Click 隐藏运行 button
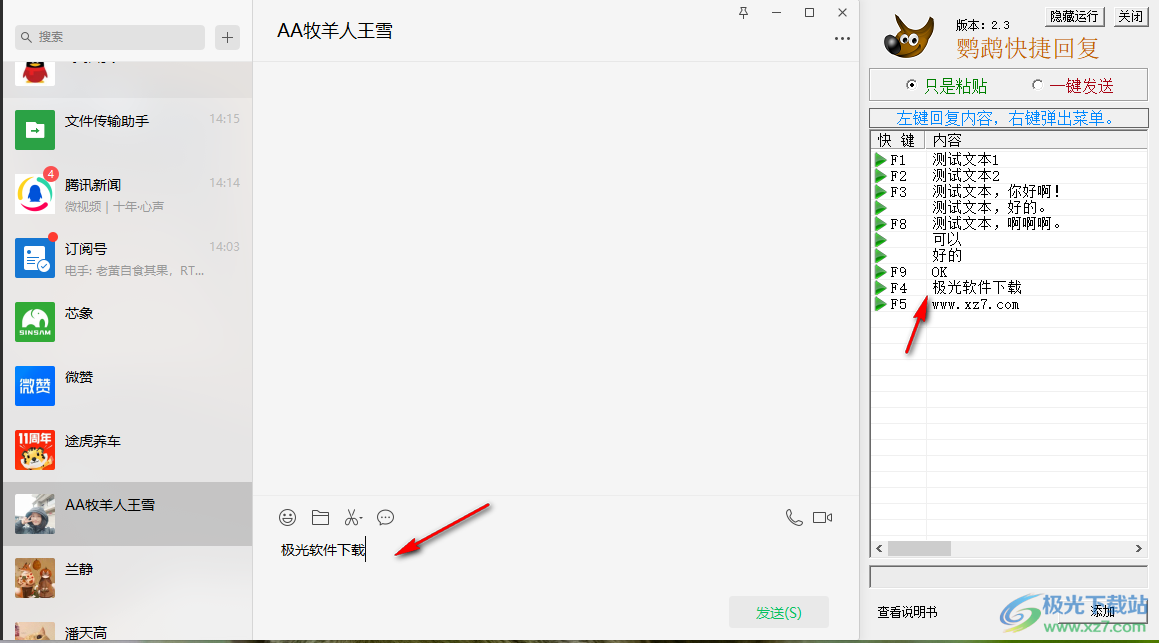Viewport: 1159px width, 643px height. point(1075,16)
